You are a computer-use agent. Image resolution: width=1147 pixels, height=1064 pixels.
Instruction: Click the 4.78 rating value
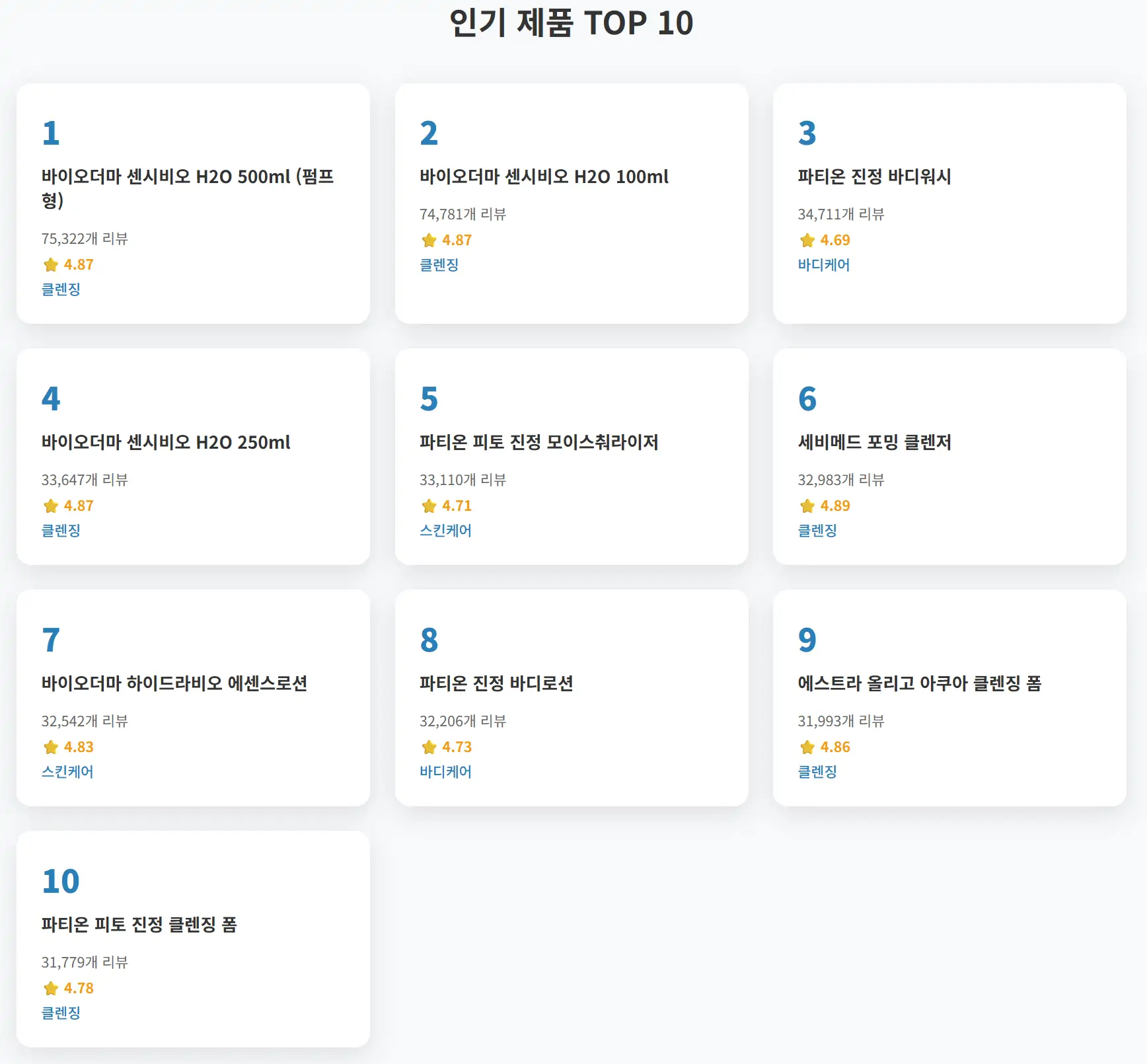click(79, 989)
